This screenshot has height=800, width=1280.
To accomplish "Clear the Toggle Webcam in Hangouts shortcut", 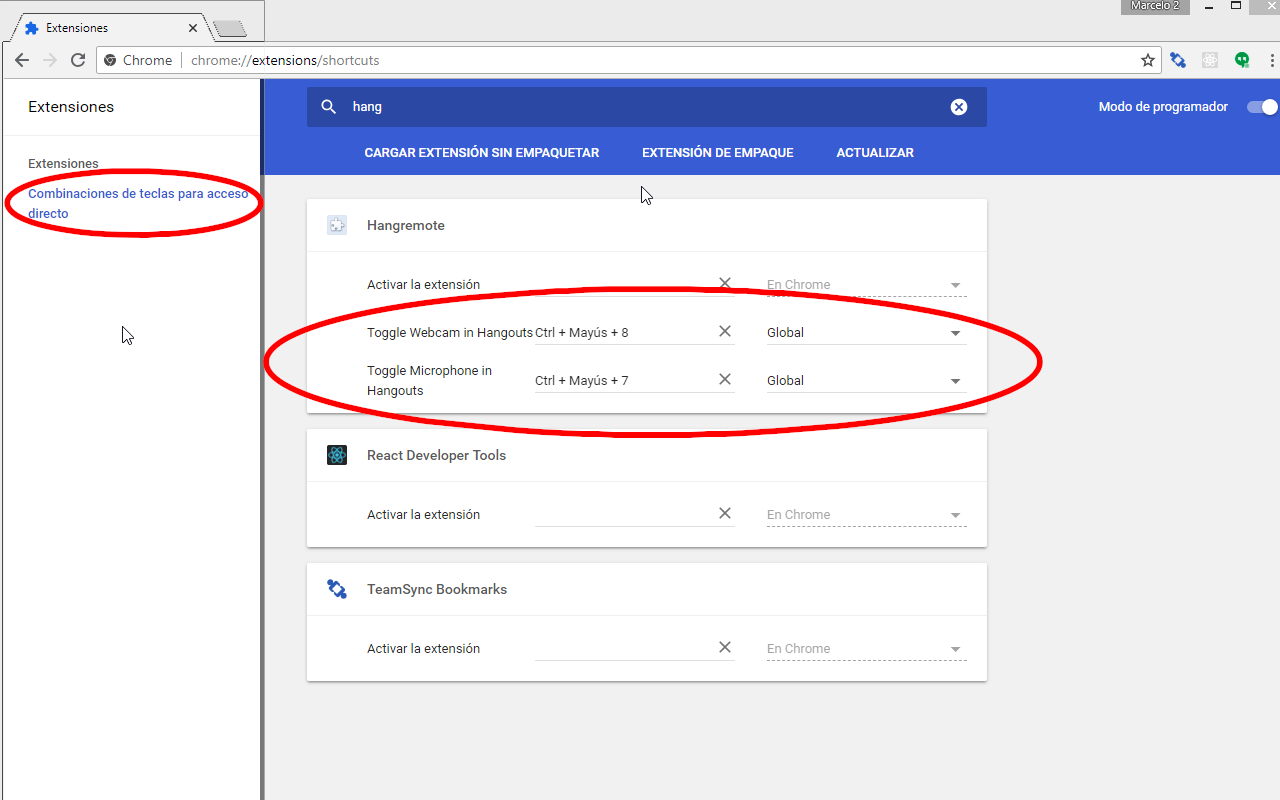I will [x=725, y=331].
